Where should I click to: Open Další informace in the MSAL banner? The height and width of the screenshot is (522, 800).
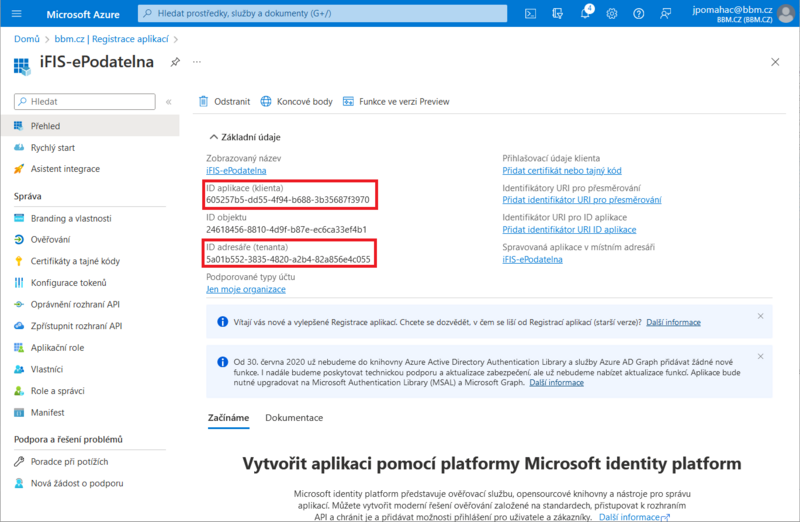(x=557, y=383)
